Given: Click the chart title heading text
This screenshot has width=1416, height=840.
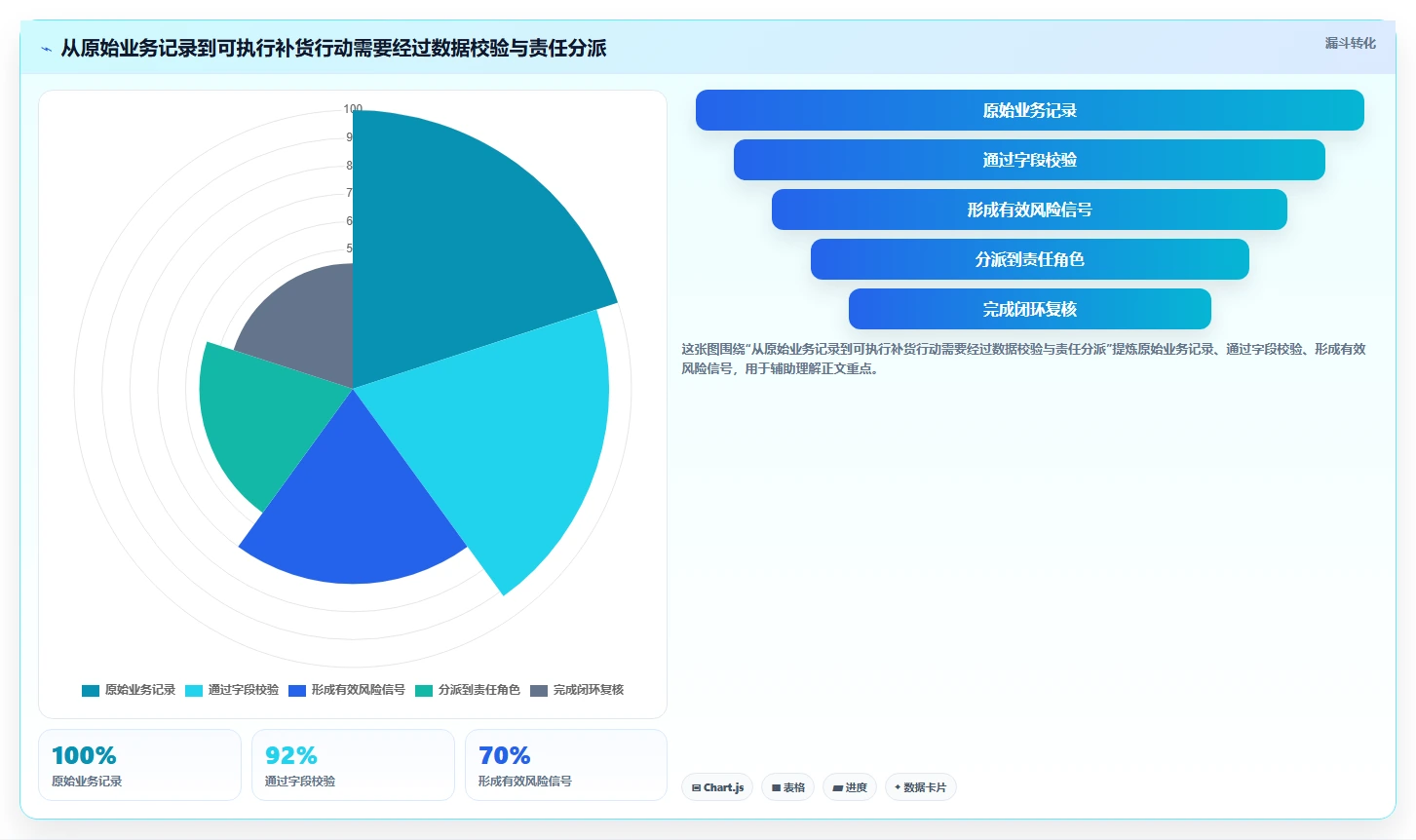Looking at the screenshot, I should pos(333,48).
